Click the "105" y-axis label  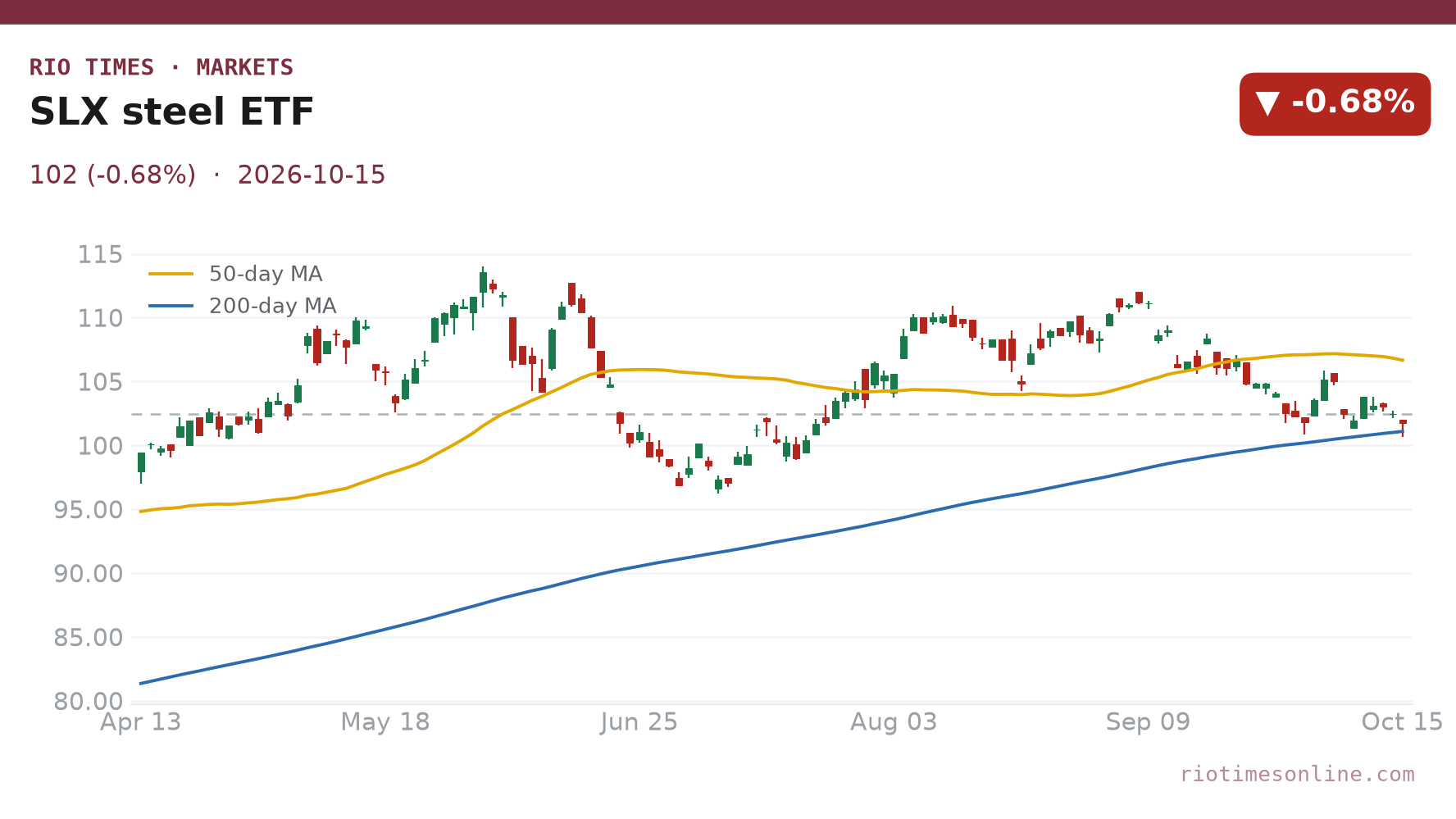(x=100, y=382)
